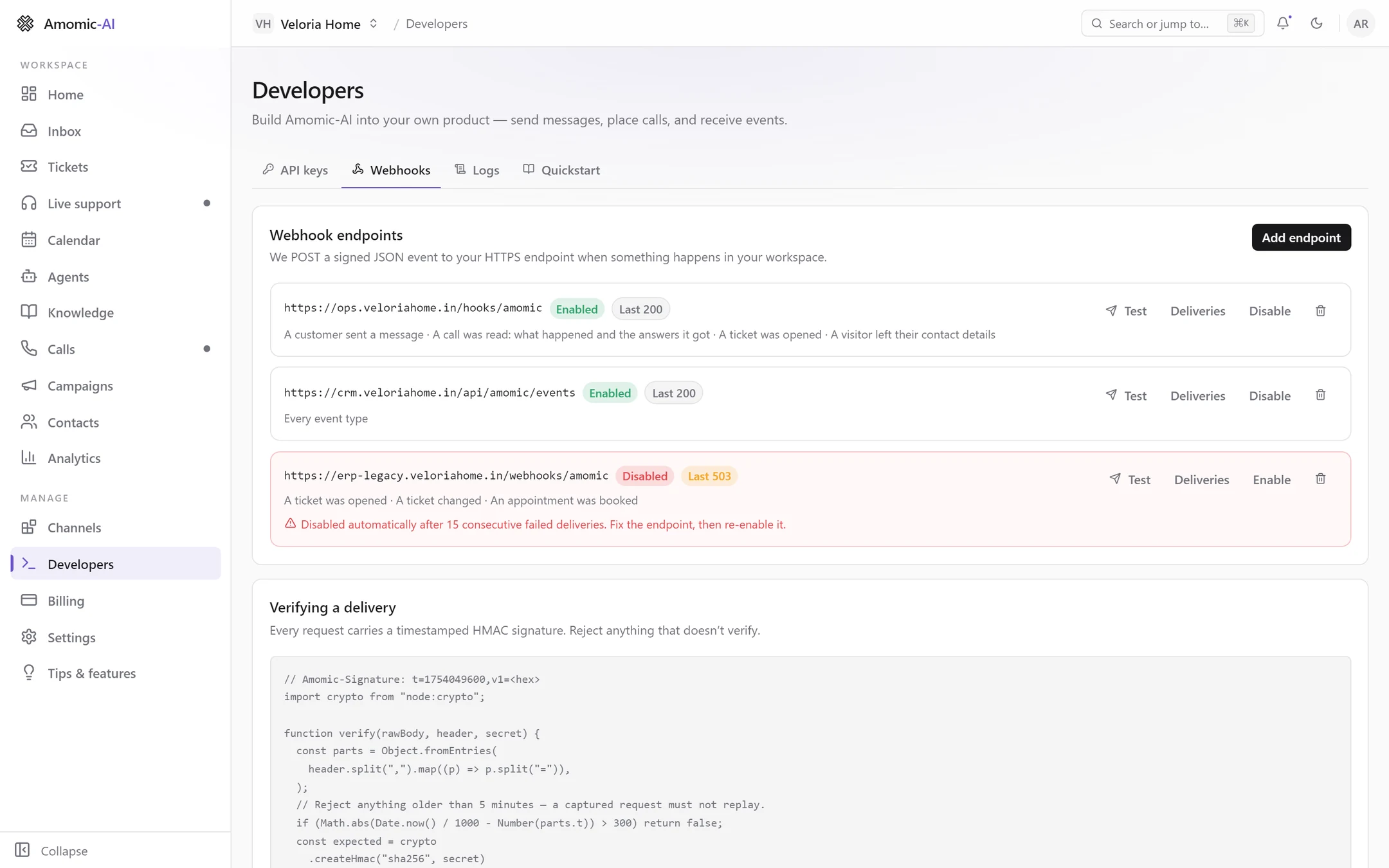Viewport: 1389px width, 868px height.
Task: Open the AR user avatar menu
Action: click(x=1361, y=23)
